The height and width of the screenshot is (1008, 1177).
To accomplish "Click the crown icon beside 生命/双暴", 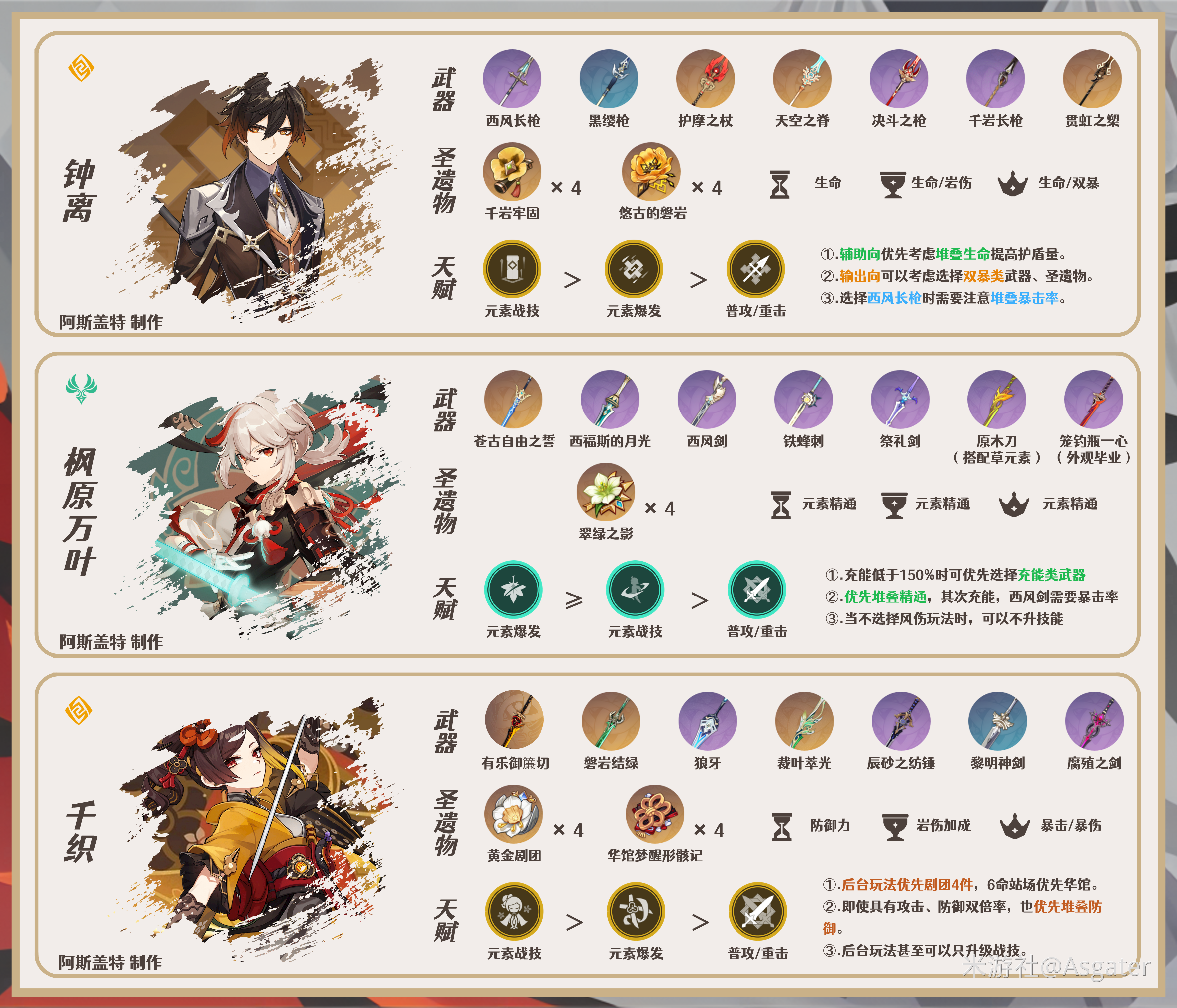I will 1012,184.
